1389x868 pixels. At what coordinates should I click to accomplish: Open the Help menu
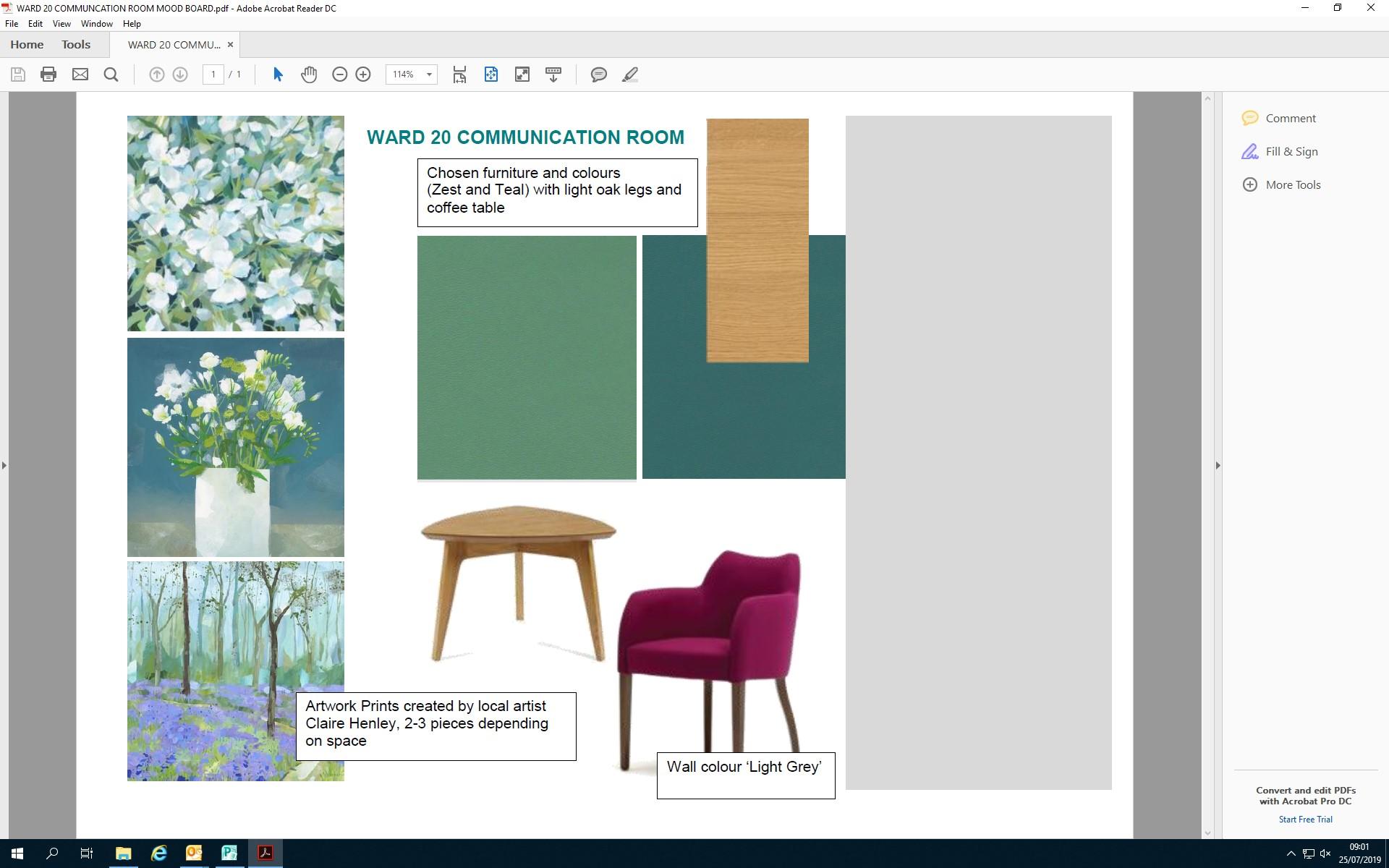tap(132, 24)
